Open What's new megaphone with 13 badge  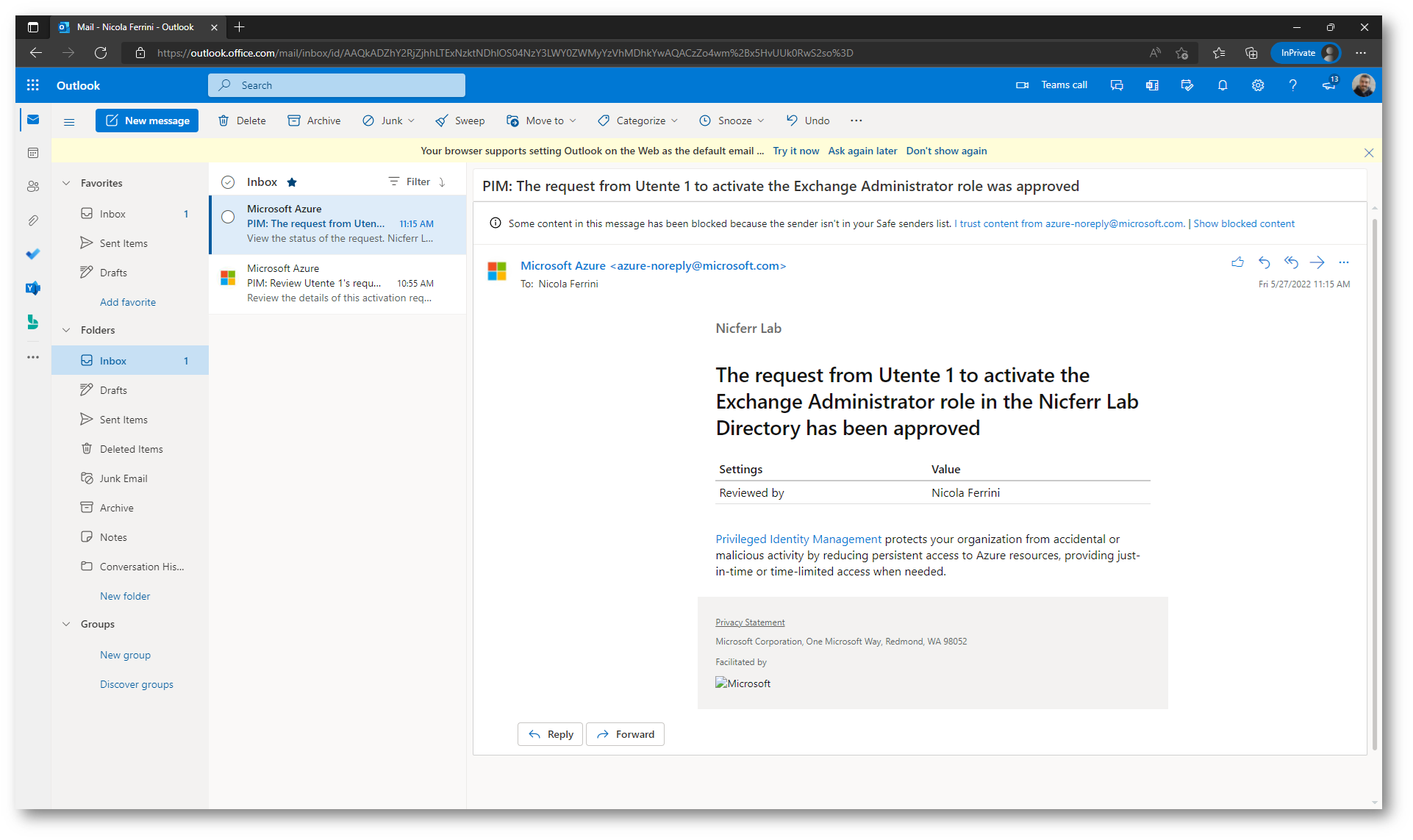[1329, 85]
